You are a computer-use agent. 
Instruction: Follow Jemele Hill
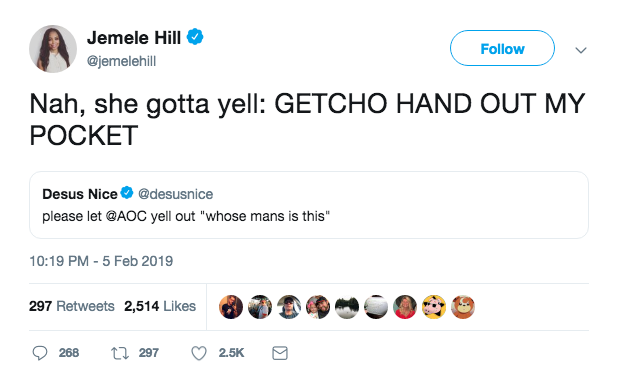point(502,48)
